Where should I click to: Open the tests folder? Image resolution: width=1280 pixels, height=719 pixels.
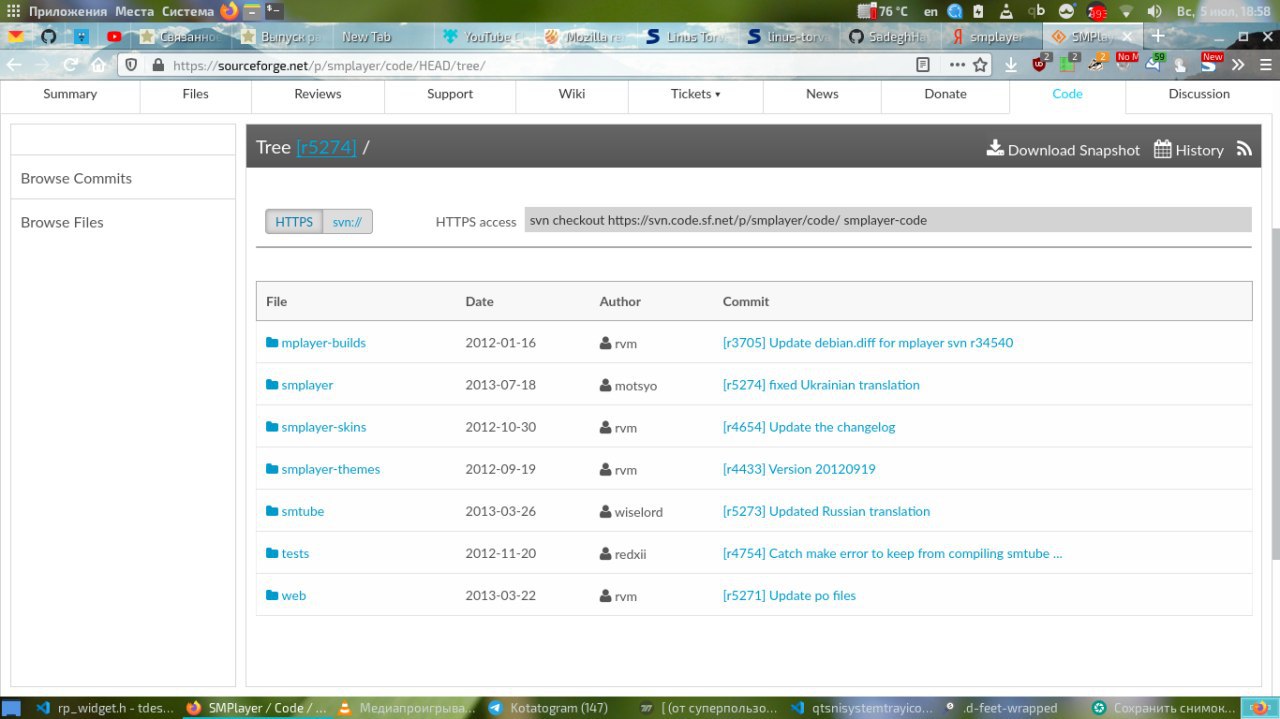coord(295,553)
